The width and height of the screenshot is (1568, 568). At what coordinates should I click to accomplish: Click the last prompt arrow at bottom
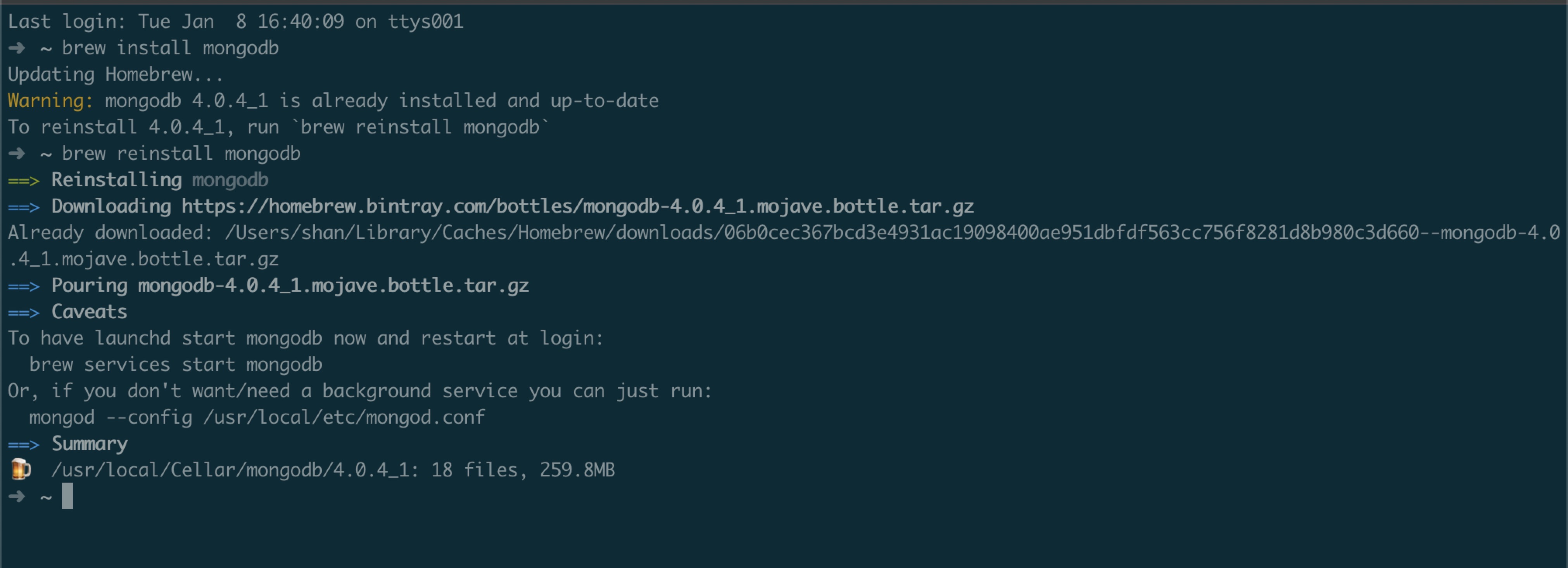point(17,496)
